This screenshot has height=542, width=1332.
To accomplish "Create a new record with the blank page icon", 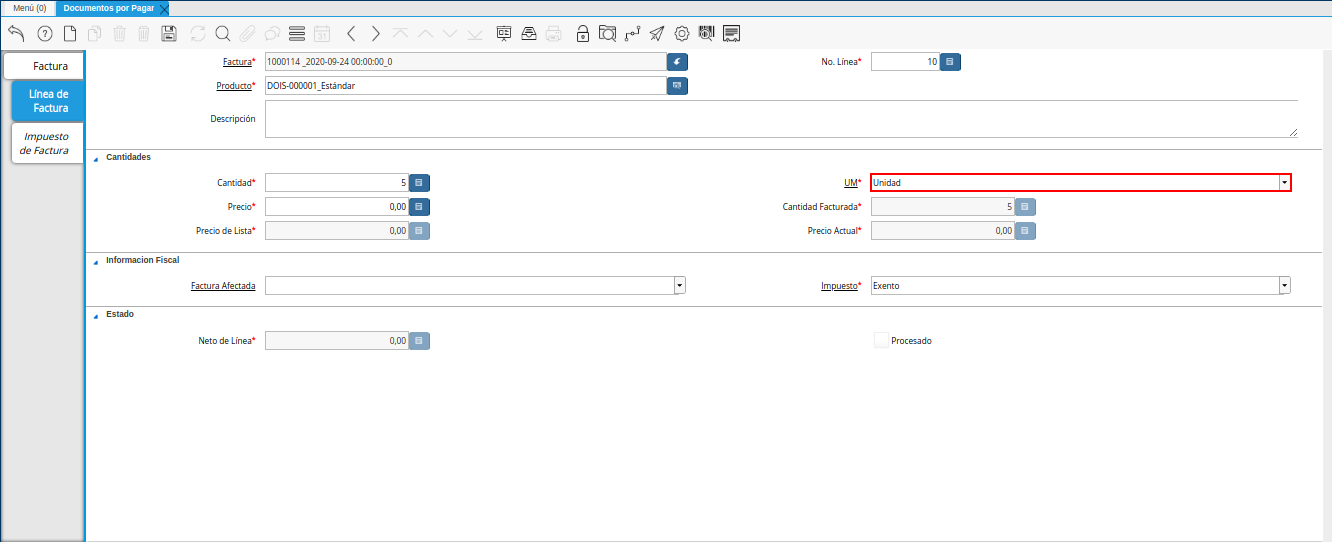I will pyautogui.click(x=70, y=33).
